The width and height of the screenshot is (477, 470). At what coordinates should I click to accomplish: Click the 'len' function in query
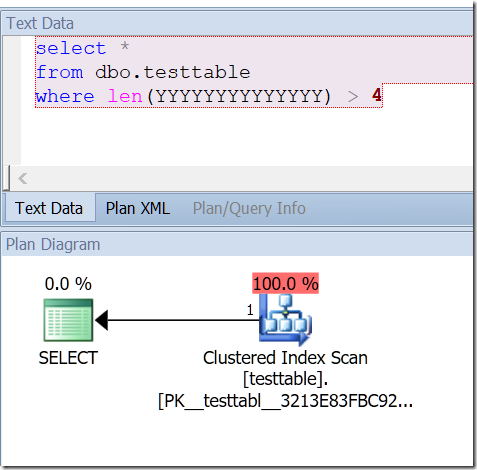click(125, 96)
